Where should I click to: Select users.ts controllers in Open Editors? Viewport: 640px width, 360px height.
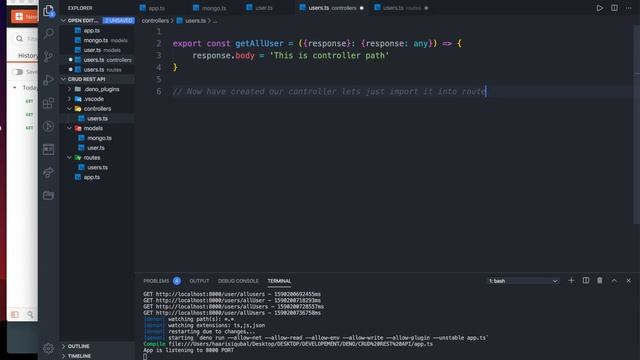(x=97, y=60)
